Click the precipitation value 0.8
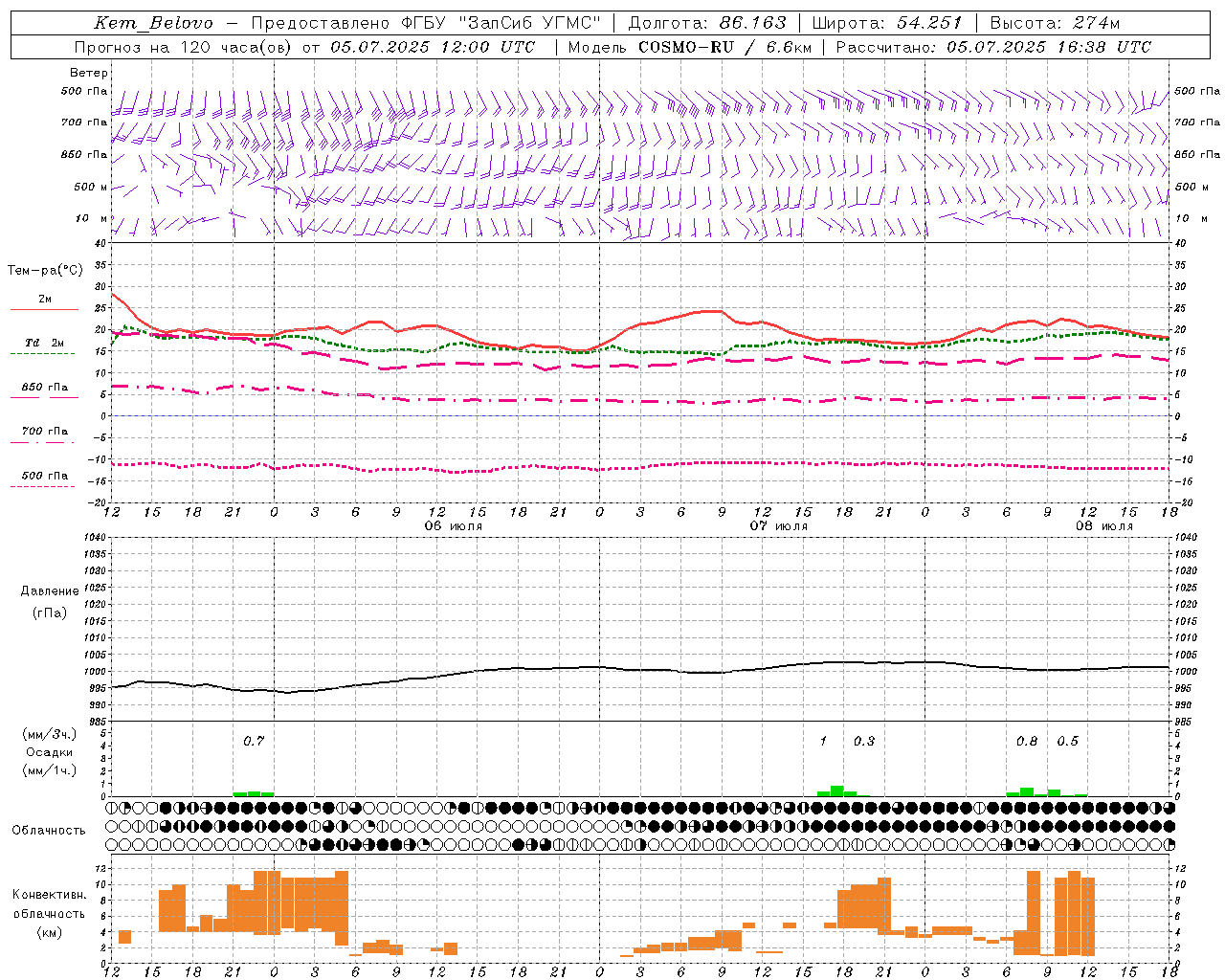 1027,741
